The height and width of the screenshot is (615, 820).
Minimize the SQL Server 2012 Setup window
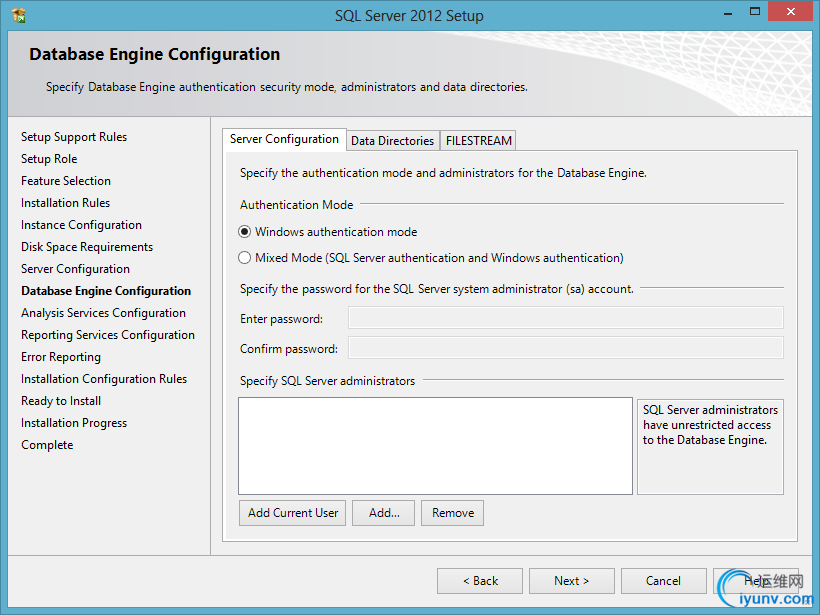727,13
